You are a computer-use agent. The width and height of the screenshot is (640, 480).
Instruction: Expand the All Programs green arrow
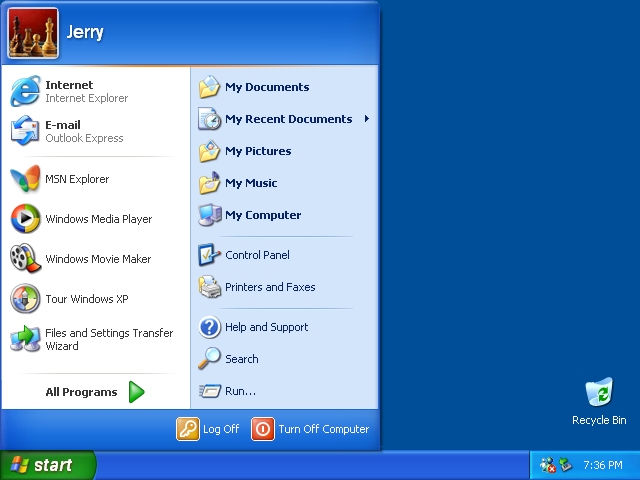pos(136,392)
